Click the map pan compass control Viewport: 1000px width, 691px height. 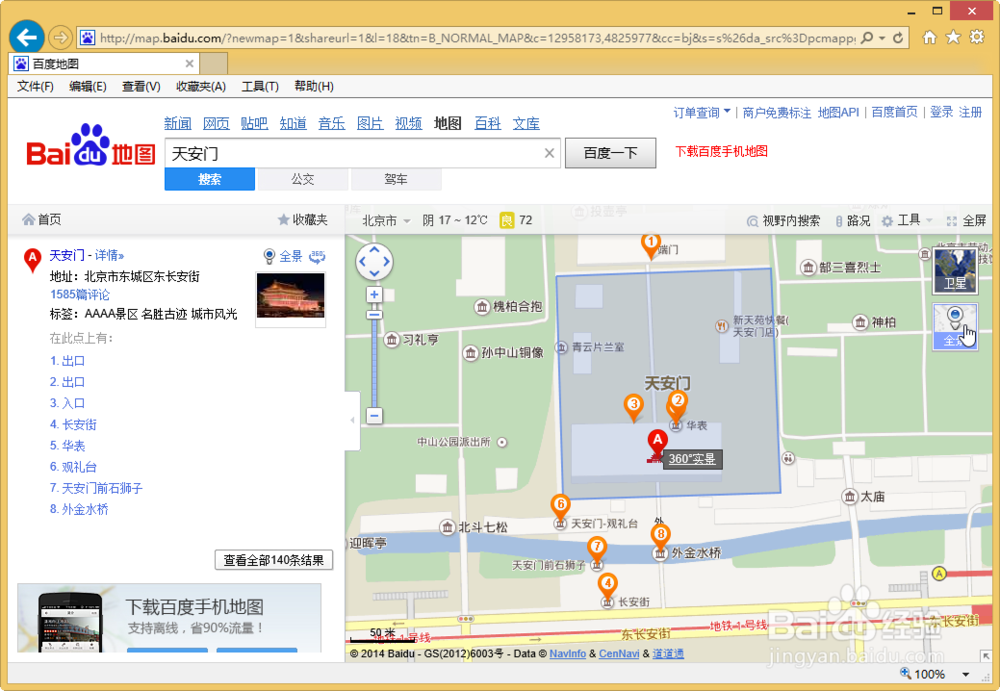tap(374, 262)
